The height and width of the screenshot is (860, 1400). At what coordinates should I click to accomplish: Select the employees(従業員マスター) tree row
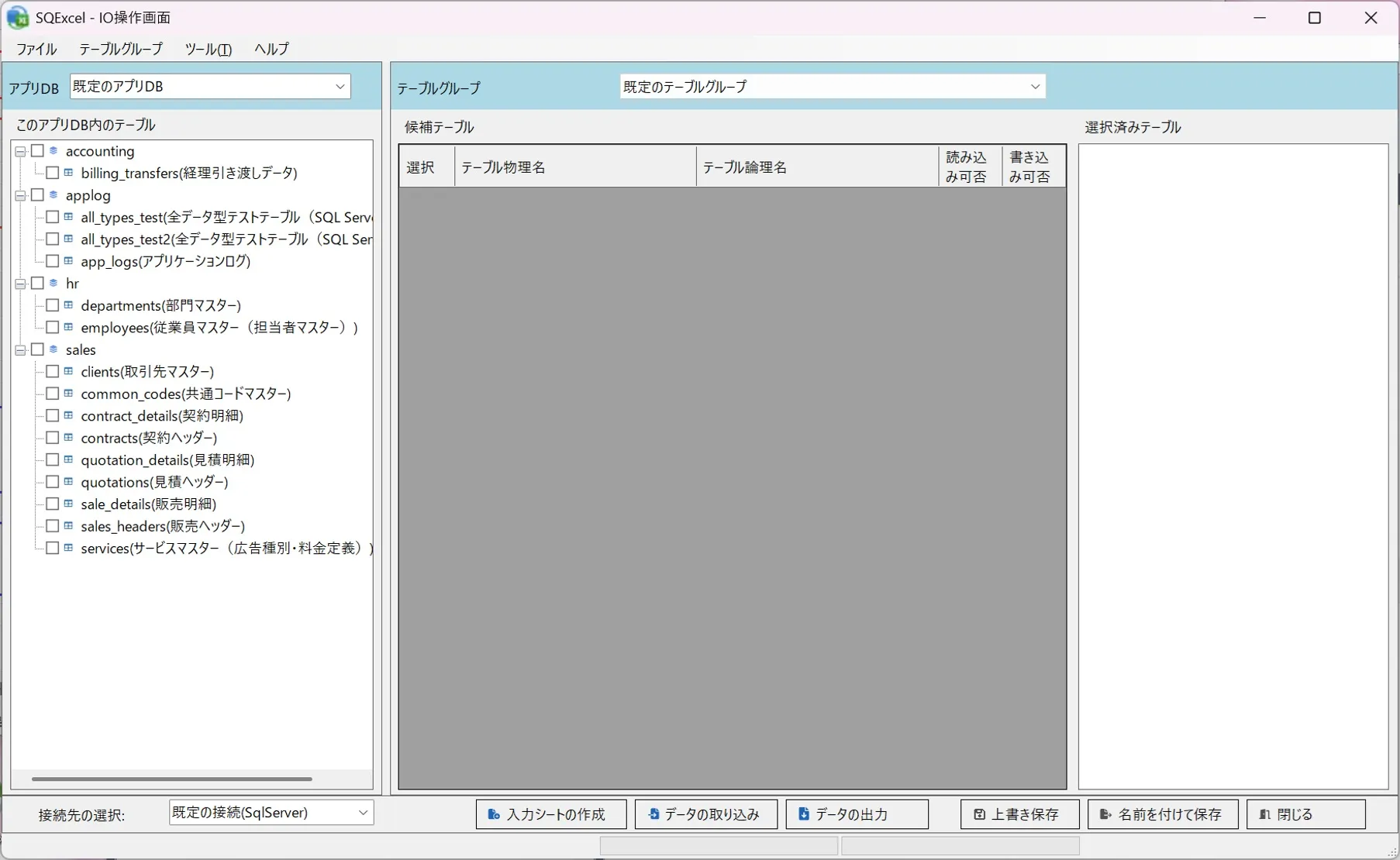(x=219, y=328)
